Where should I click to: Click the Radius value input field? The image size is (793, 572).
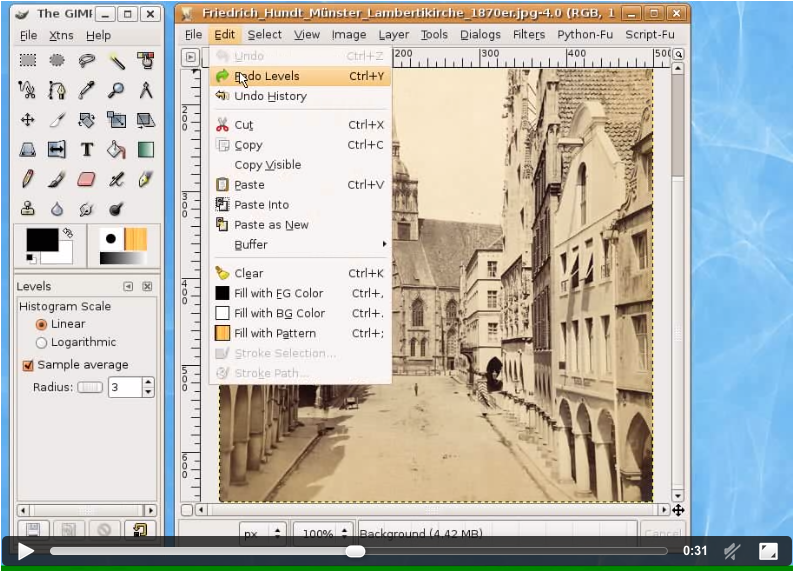tap(125, 387)
